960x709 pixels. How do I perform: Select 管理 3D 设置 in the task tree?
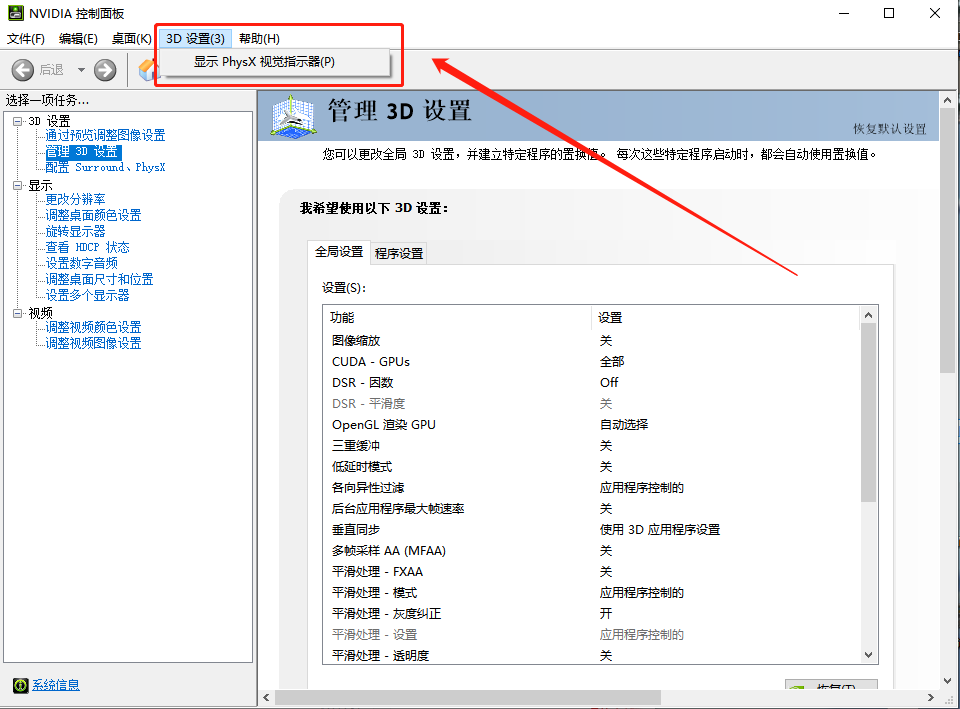83,151
